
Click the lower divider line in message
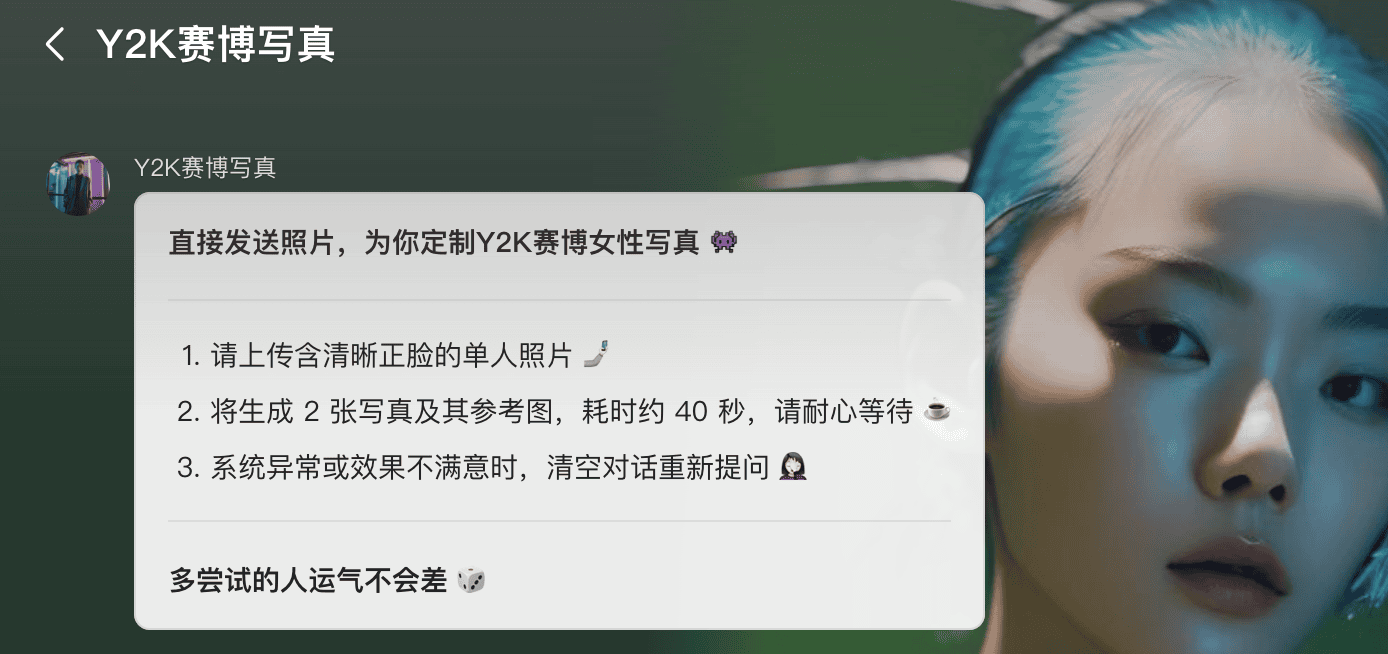[559, 521]
